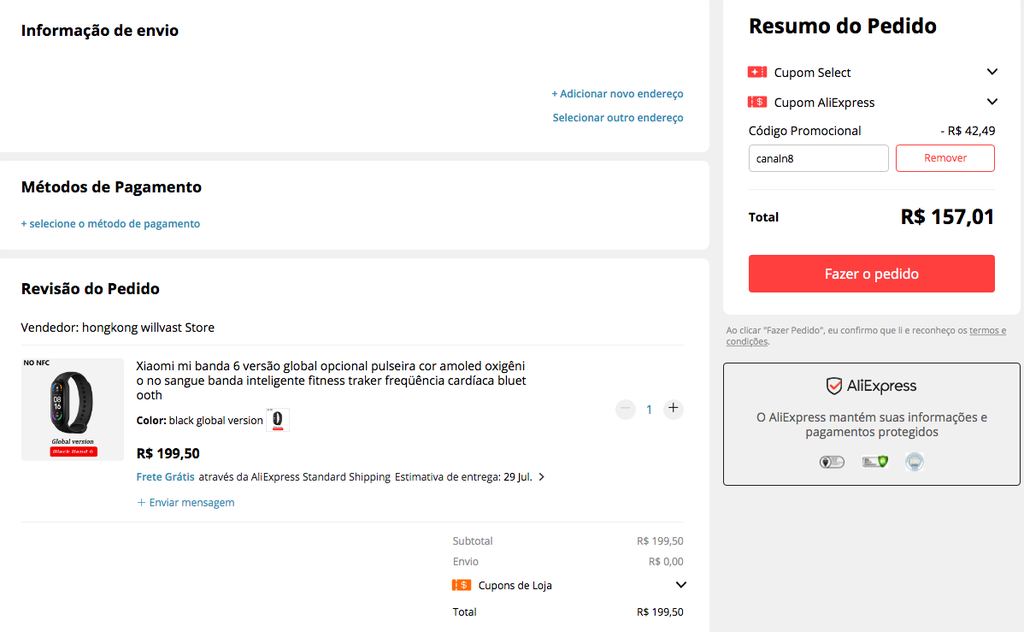
Task: Click the Subtotal R$ 199,50 amount
Action: point(660,541)
